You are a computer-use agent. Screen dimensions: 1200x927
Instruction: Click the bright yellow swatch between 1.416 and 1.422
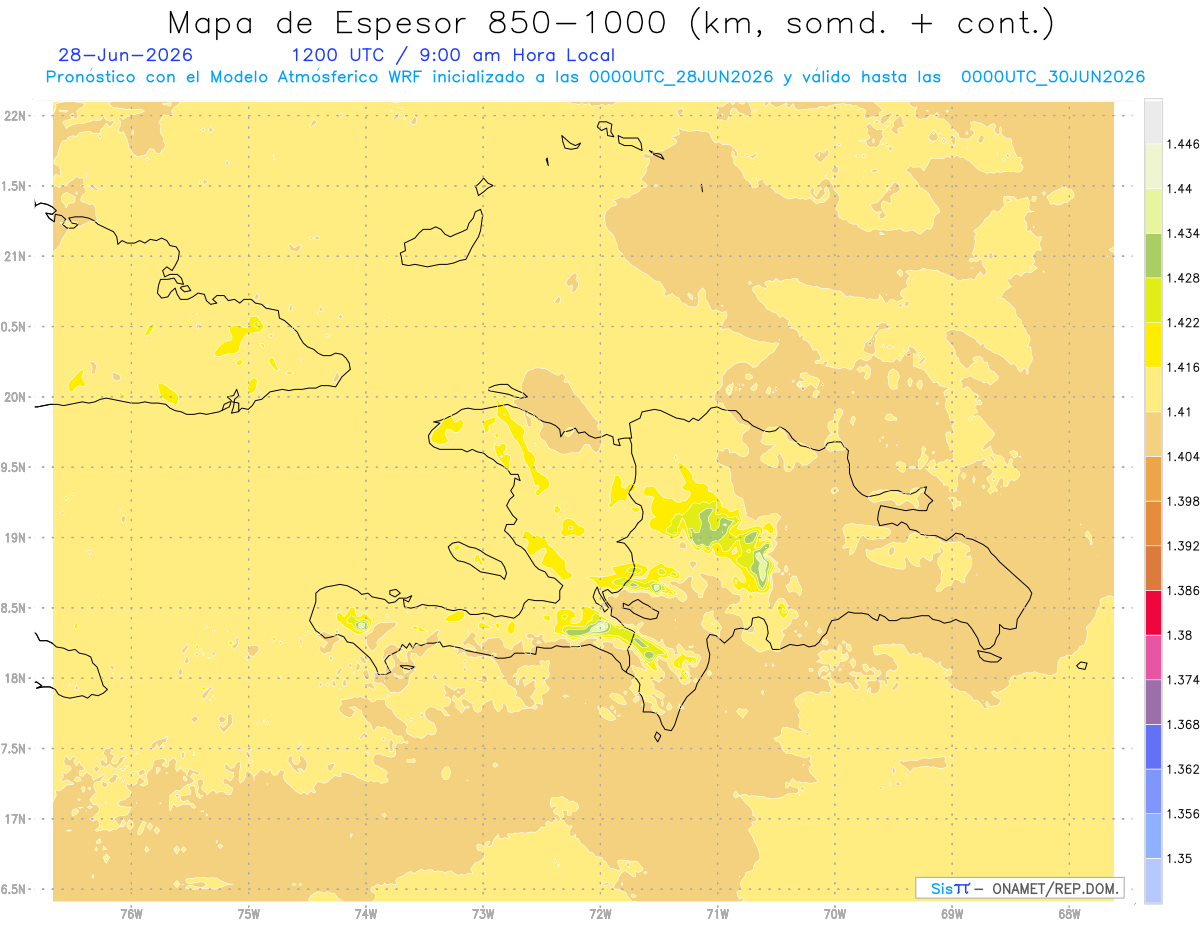tap(1153, 345)
